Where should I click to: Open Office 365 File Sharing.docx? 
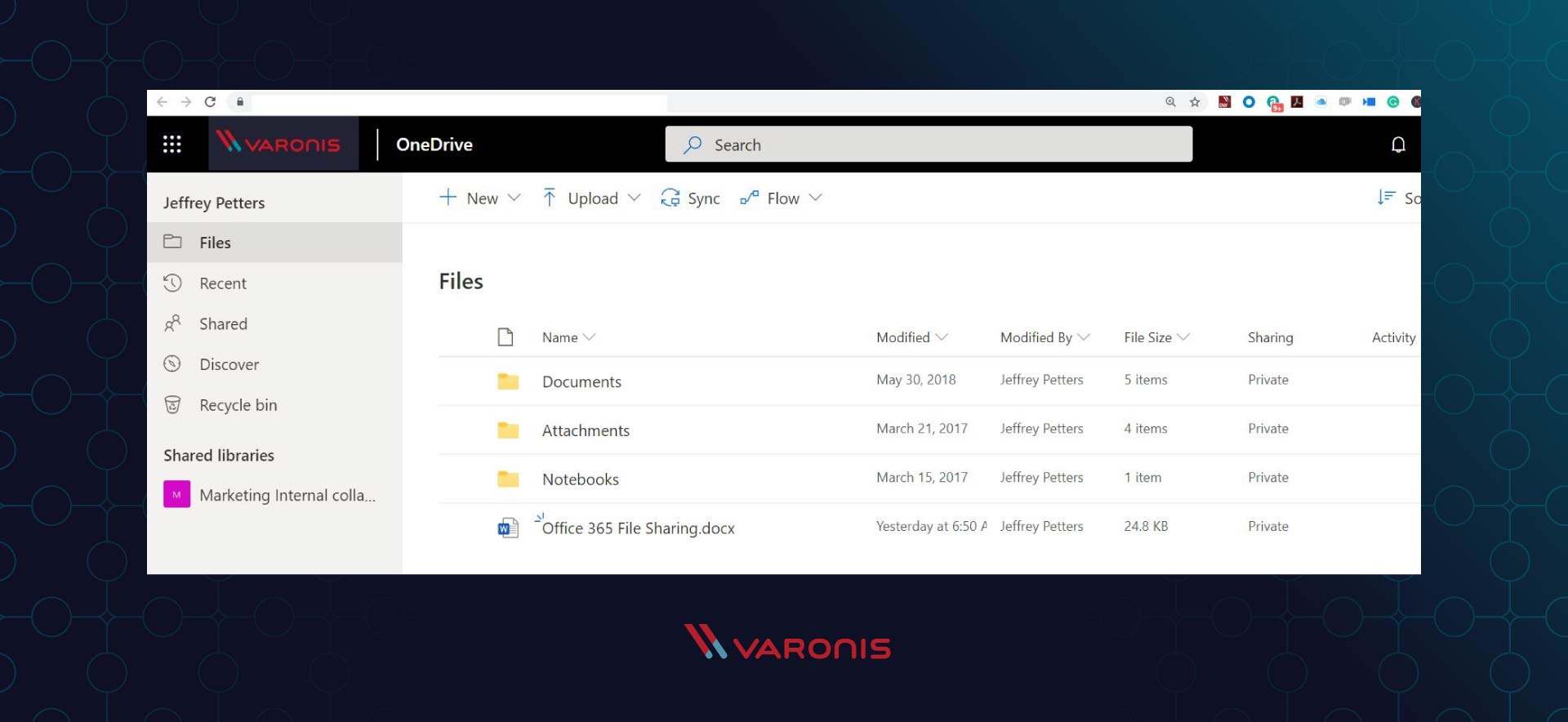click(x=638, y=528)
